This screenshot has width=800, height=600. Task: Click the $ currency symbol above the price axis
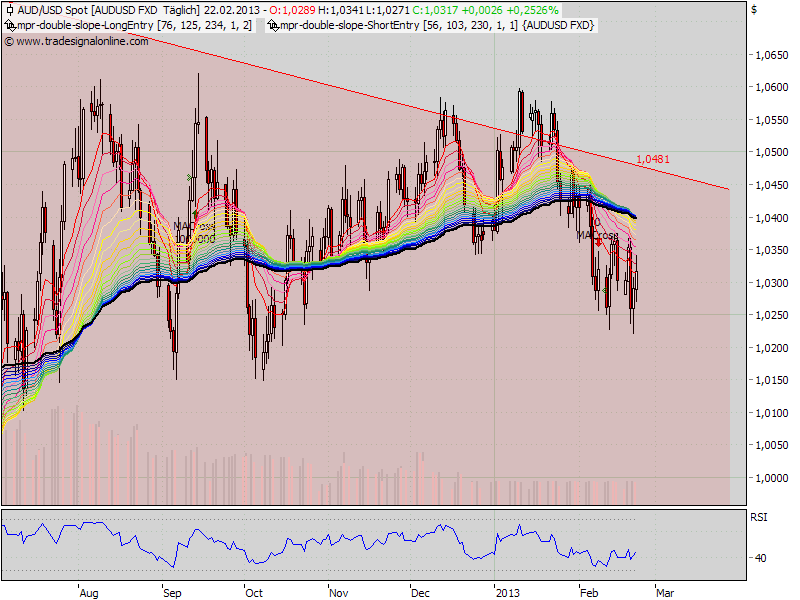pyautogui.click(x=753, y=9)
